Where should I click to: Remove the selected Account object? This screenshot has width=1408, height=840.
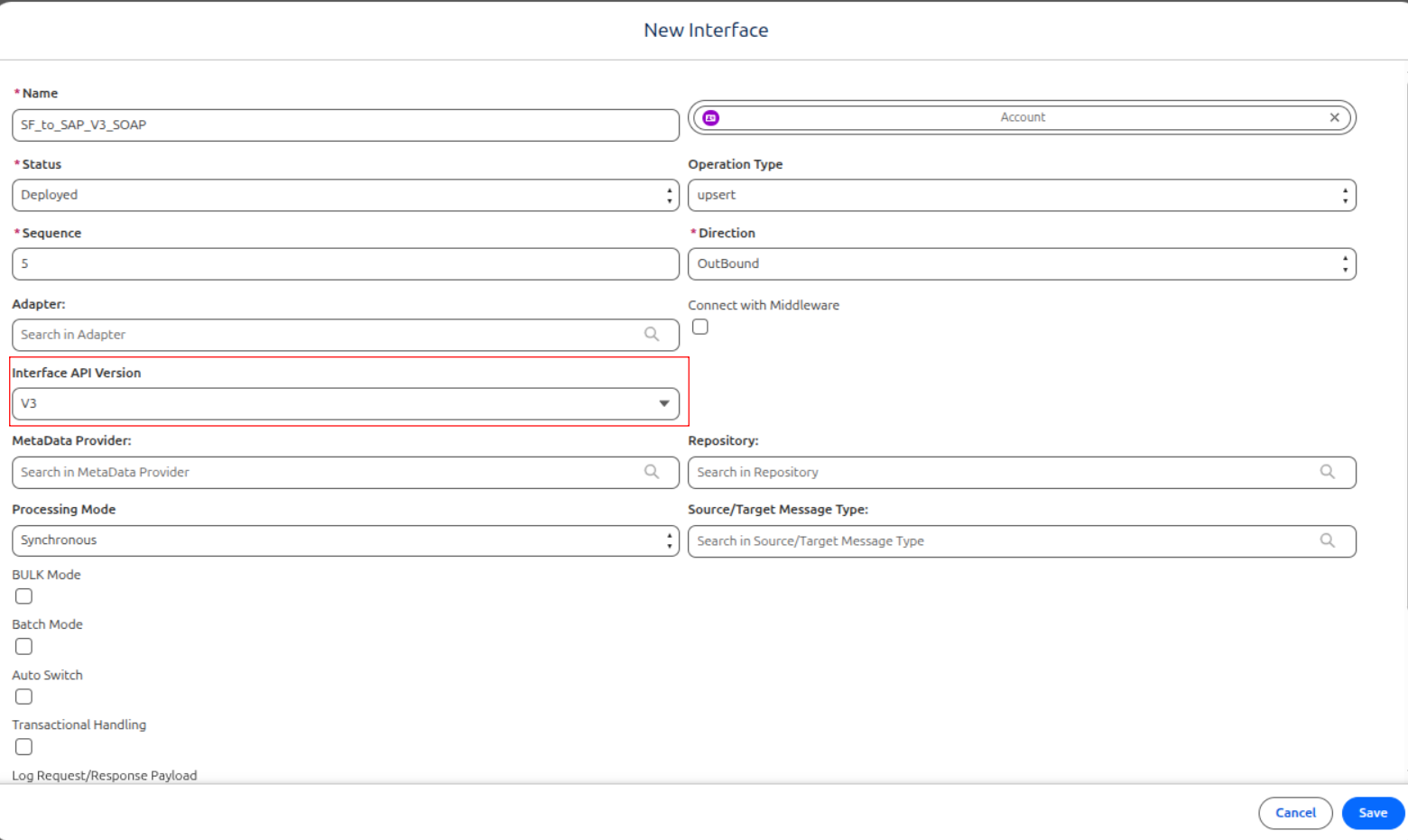1334,117
